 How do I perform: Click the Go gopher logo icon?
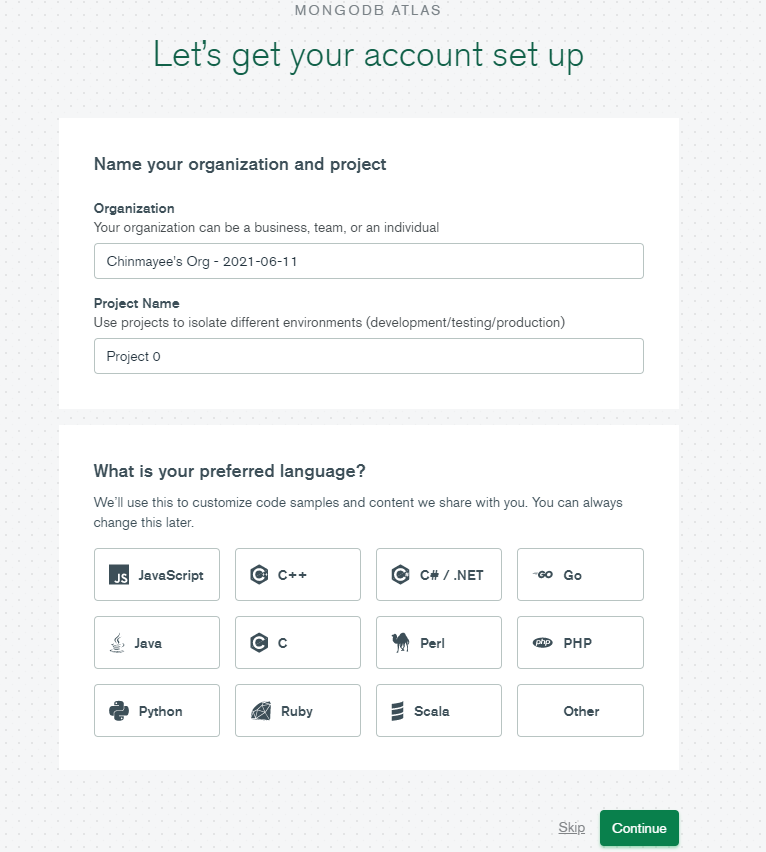tap(543, 574)
